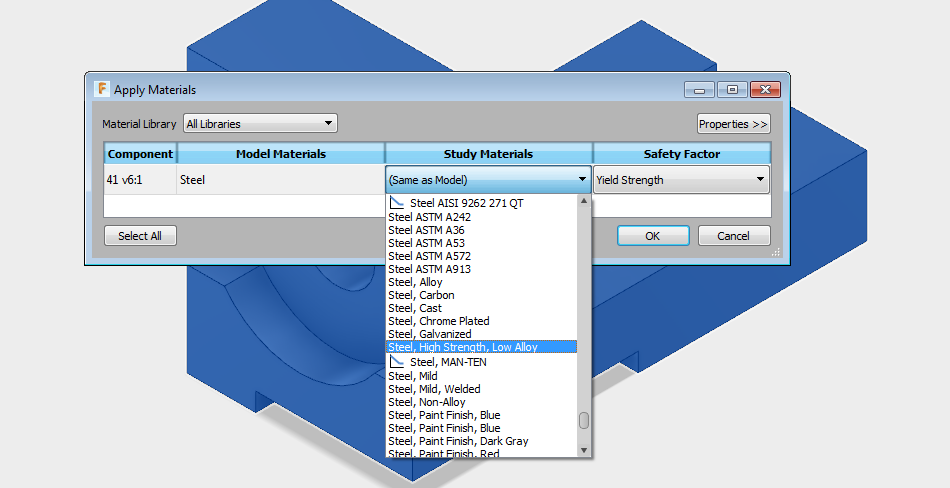Select Steel AISI 9262 271 QT curve icon
Image resolution: width=950 pixels, height=488 pixels.
click(396, 203)
